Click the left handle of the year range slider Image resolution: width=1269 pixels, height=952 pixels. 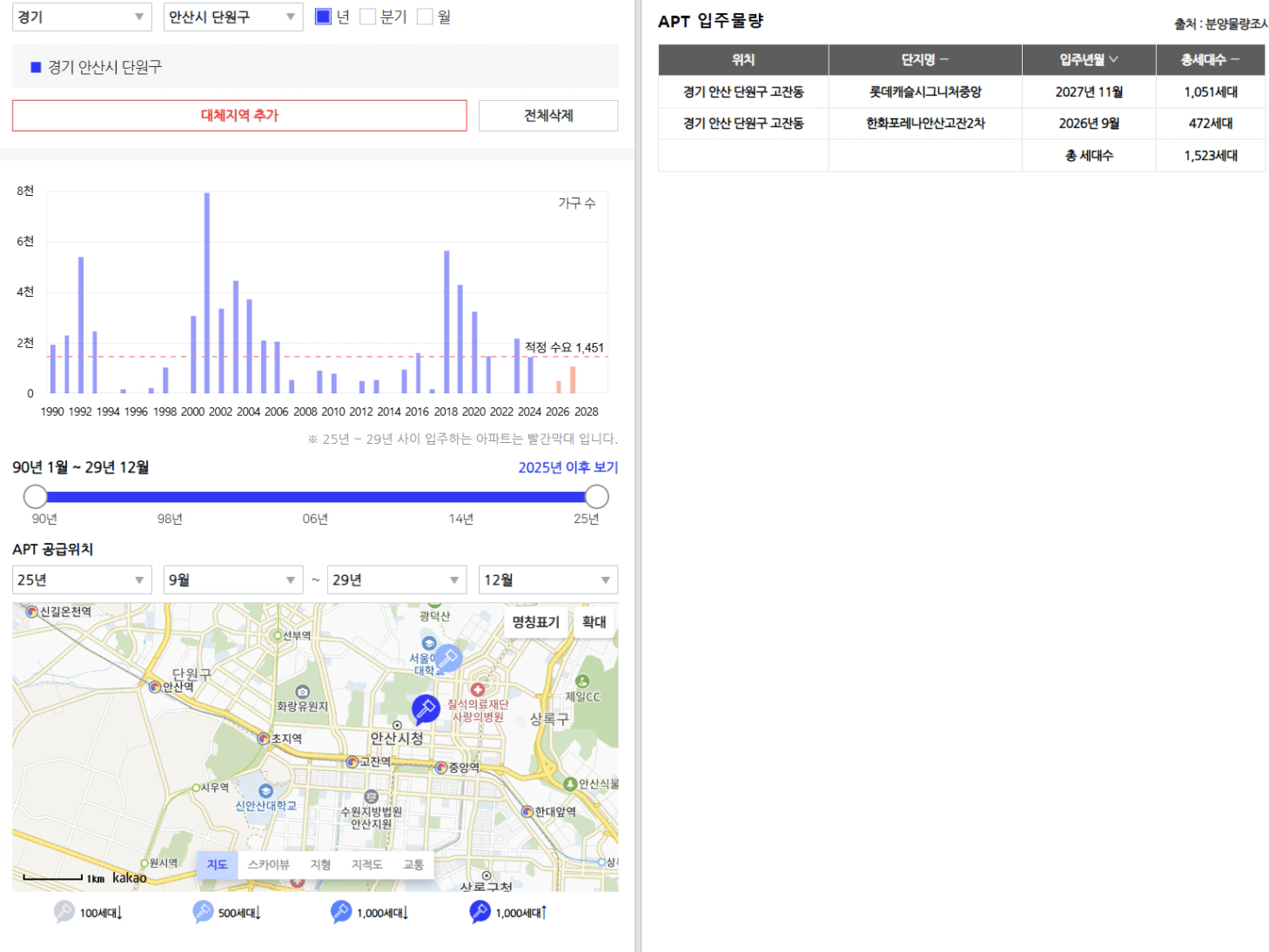coord(35,497)
